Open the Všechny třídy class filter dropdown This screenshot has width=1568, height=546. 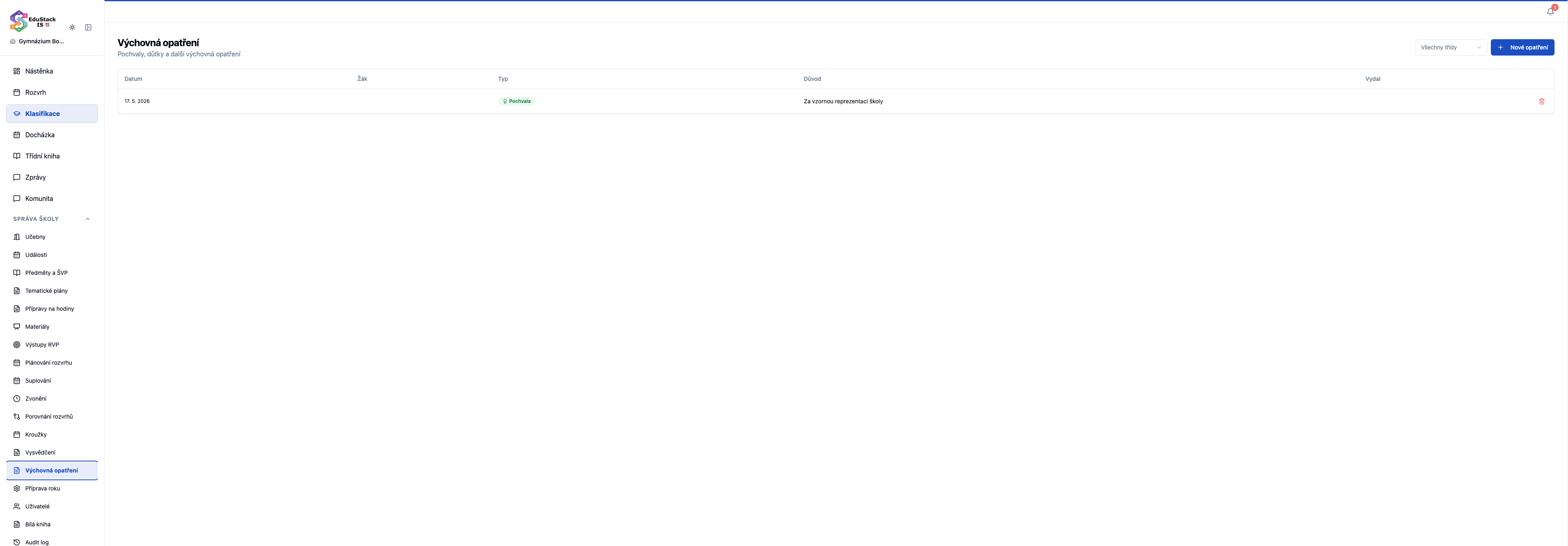coord(1451,47)
